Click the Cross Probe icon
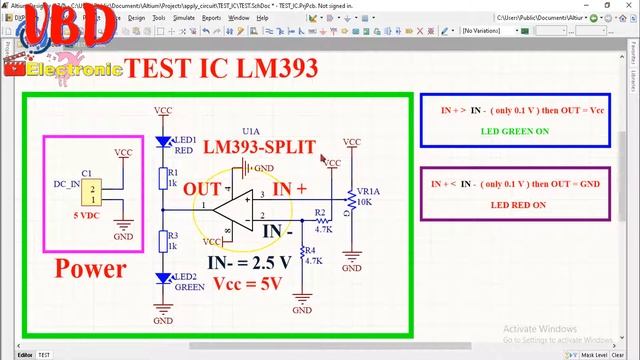Image resolution: width=640 pixels, height=360 pixels. click(240, 31)
